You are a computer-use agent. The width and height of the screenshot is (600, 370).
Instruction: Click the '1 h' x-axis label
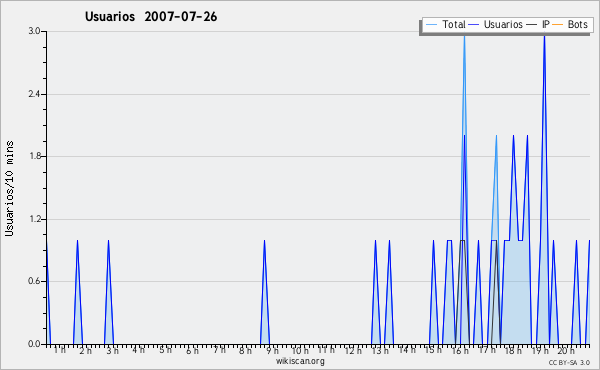59,350
